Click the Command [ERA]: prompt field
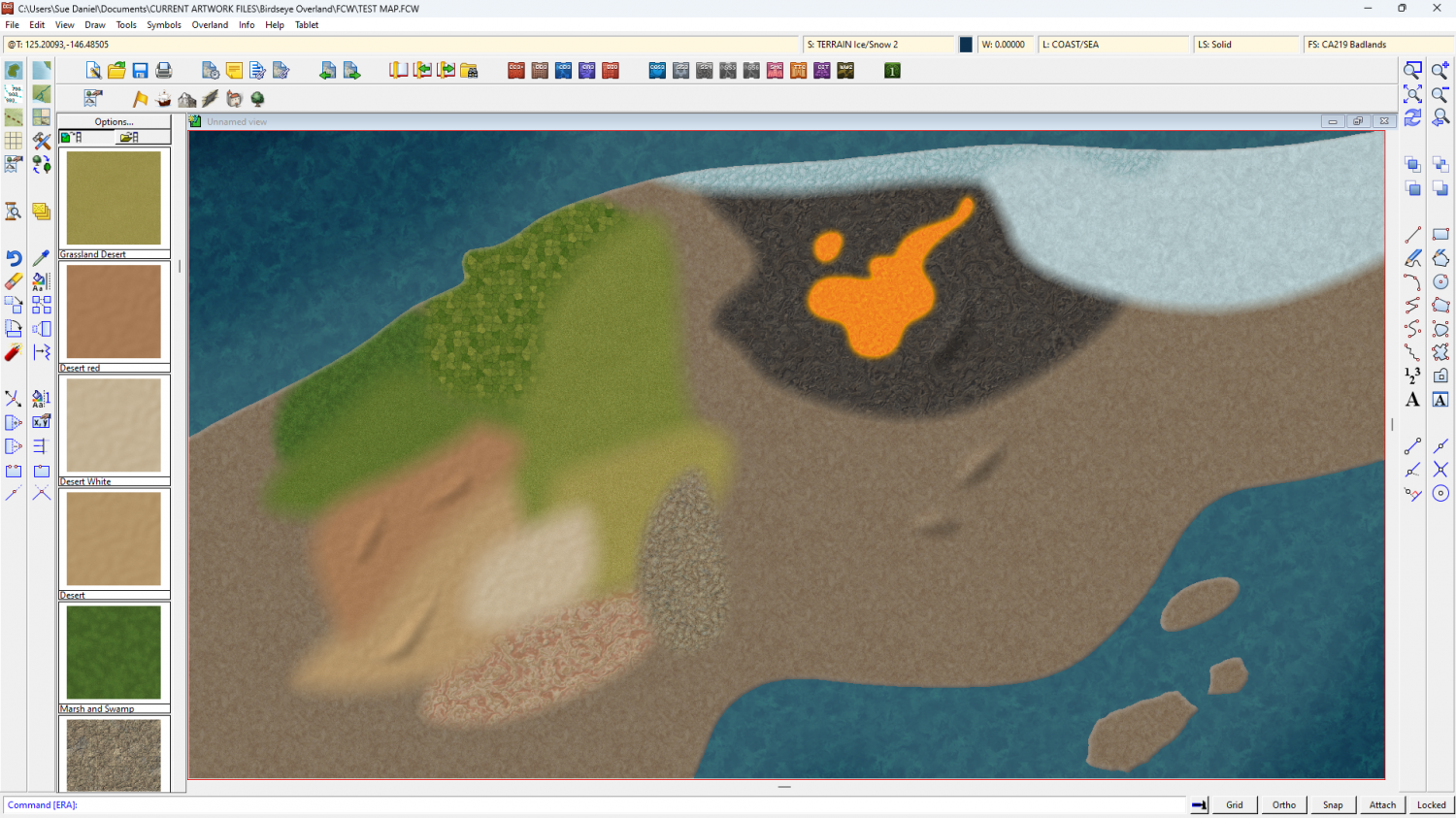 pos(594,804)
